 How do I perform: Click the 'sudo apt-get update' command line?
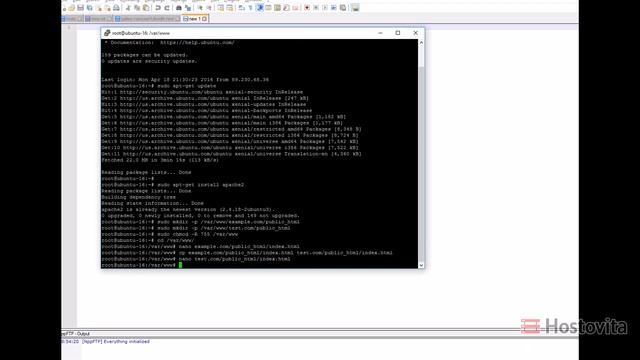[159, 86]
